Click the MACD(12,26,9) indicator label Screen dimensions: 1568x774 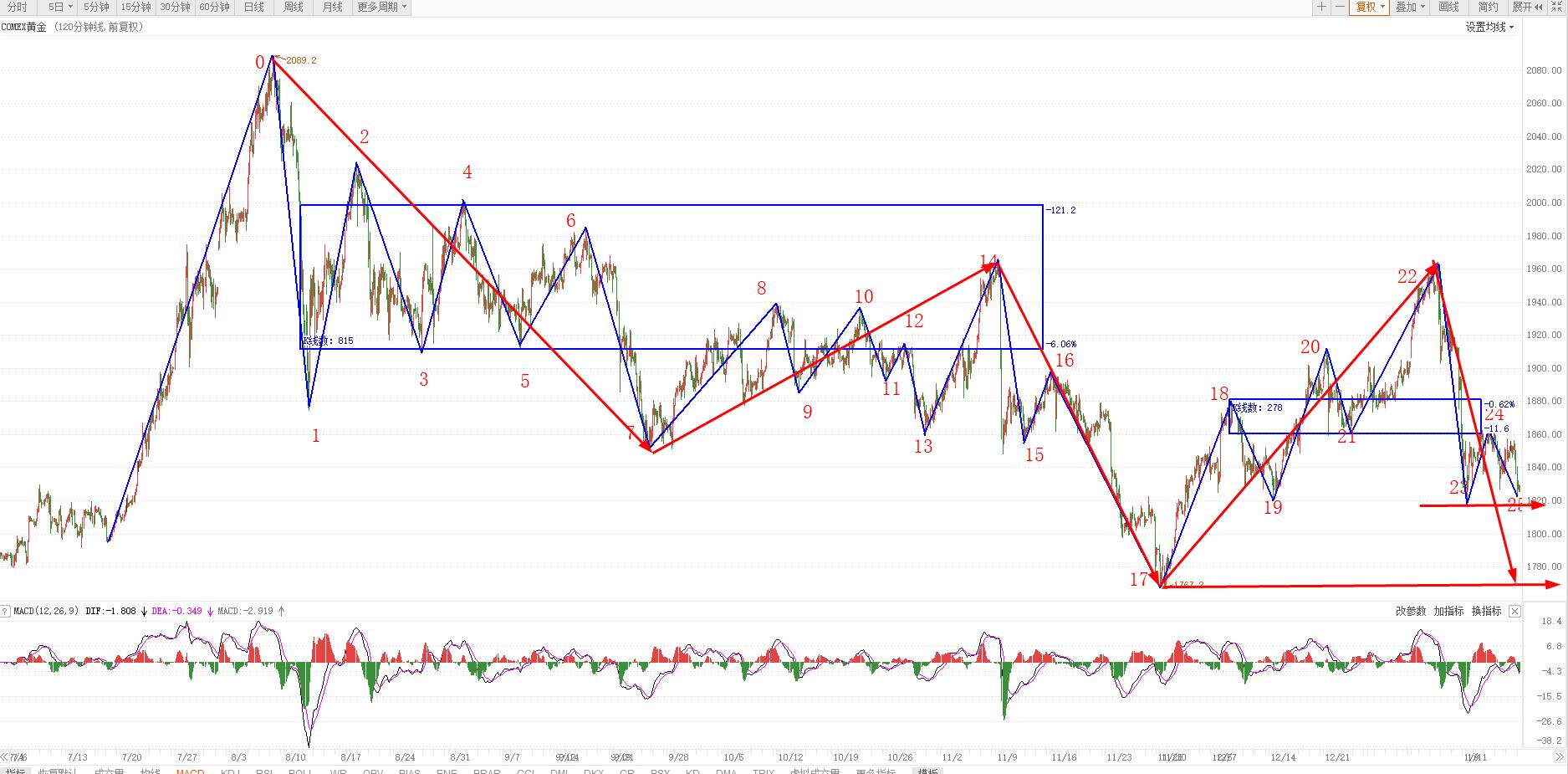(46, 611)
